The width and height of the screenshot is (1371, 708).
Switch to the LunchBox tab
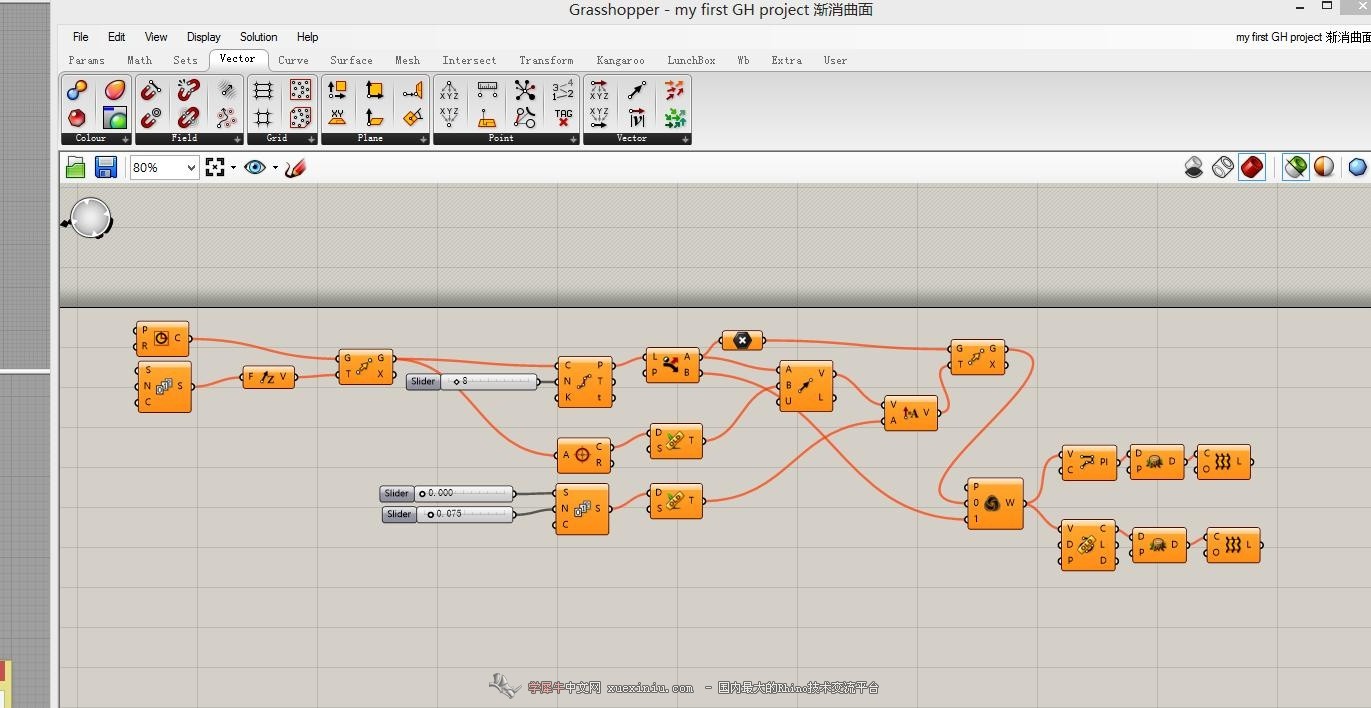point(691,60)
